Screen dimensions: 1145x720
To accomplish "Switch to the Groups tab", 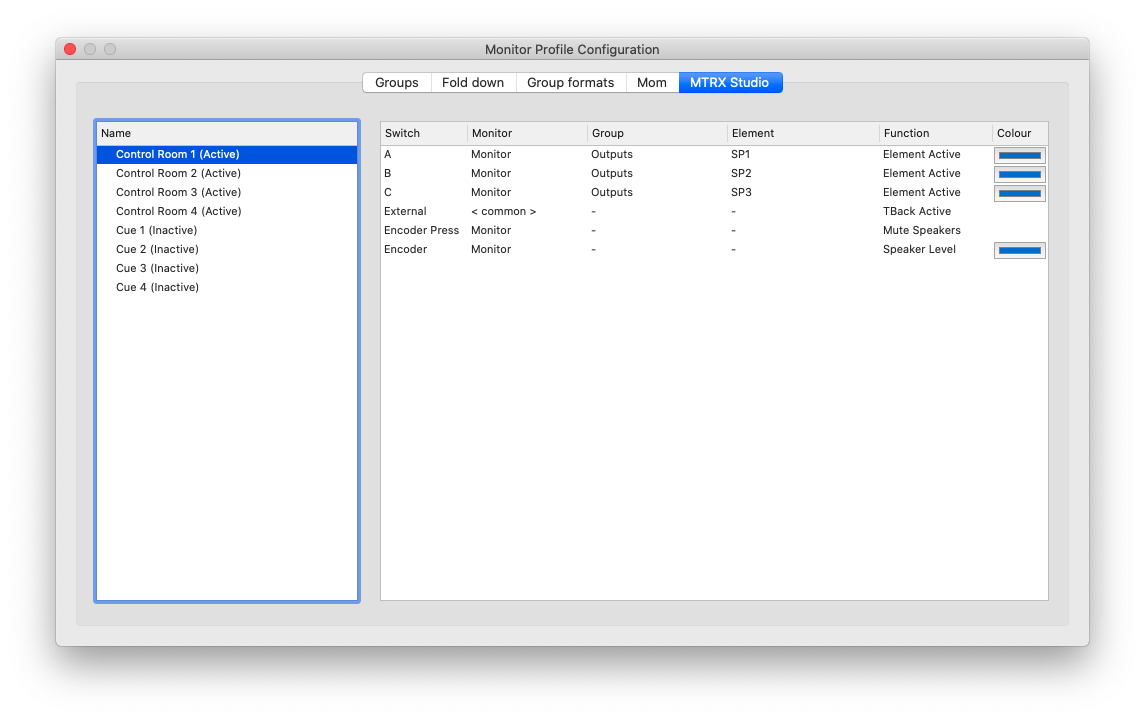I will [x=397, y=83].
